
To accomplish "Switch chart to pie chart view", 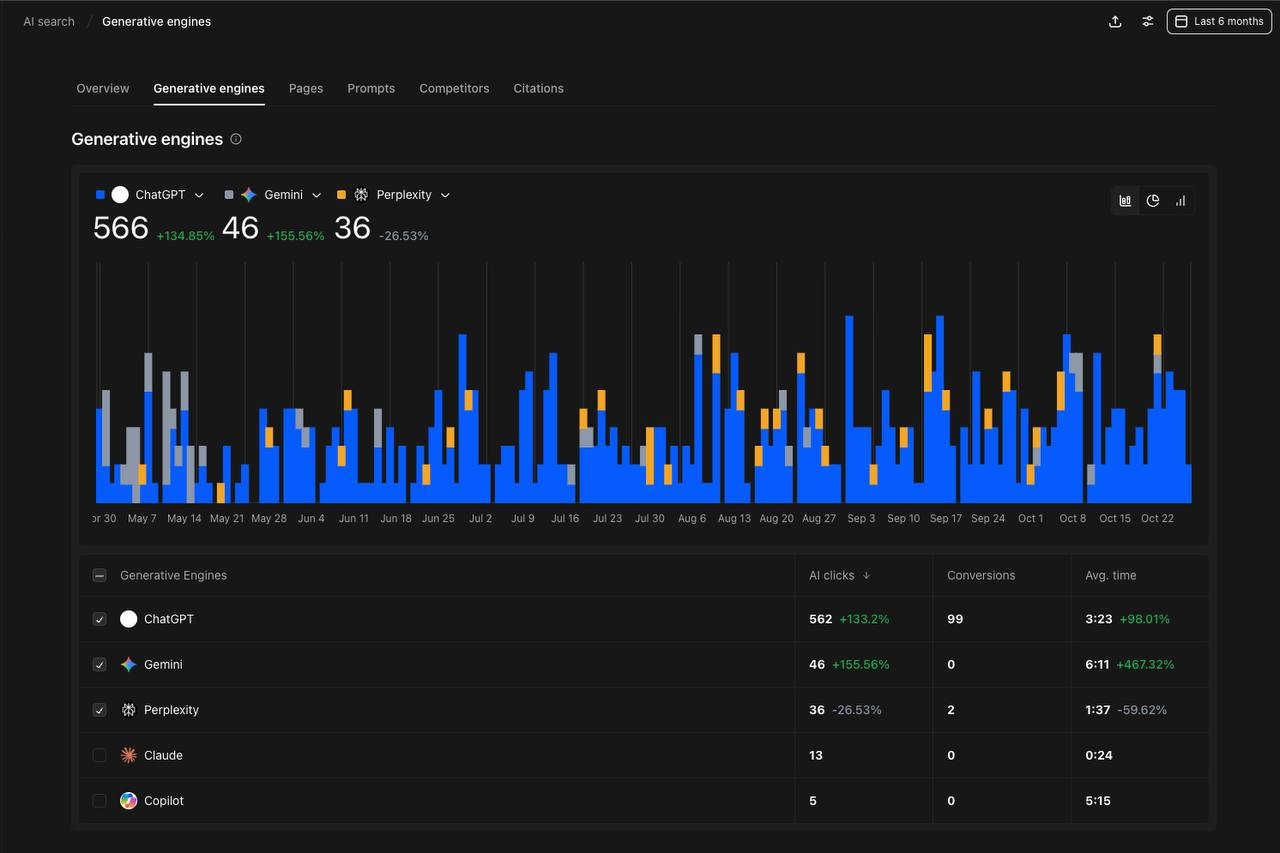I will pyautogui.click(x=1152, y=200).
